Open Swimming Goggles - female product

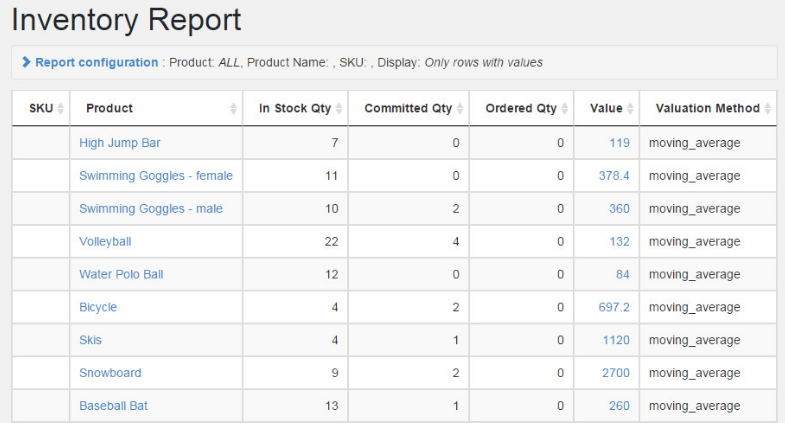point(155,176)
